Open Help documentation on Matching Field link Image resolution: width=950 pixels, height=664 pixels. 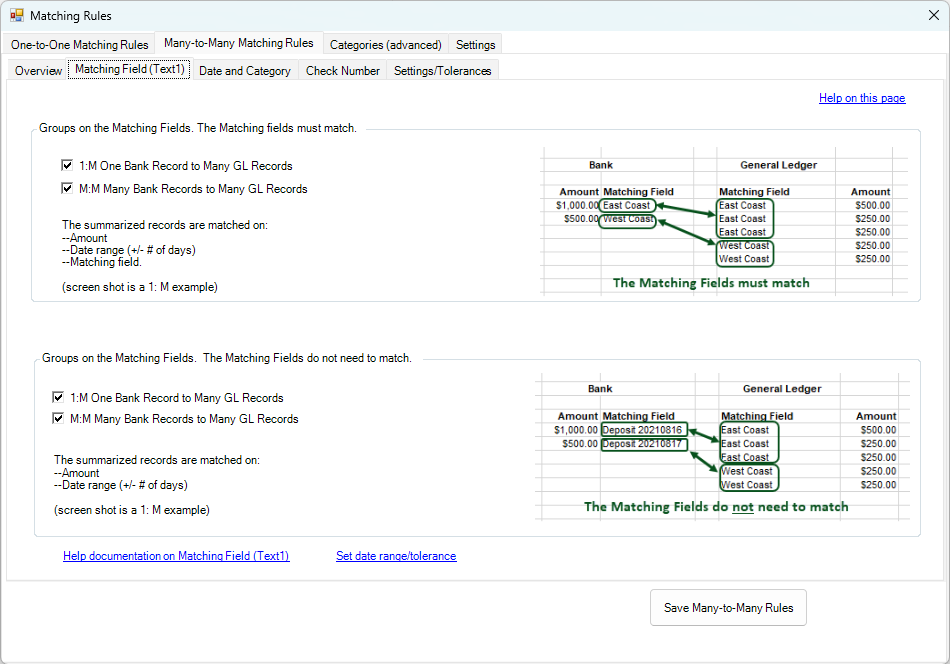[x=176, y=556]
